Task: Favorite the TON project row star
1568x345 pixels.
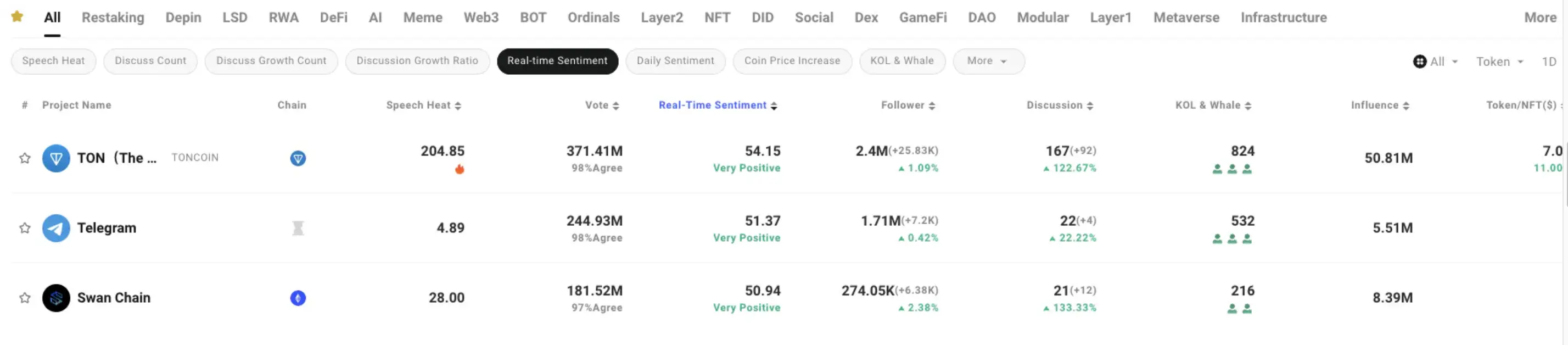Action: pyautogui.click(x=25, y=158)
